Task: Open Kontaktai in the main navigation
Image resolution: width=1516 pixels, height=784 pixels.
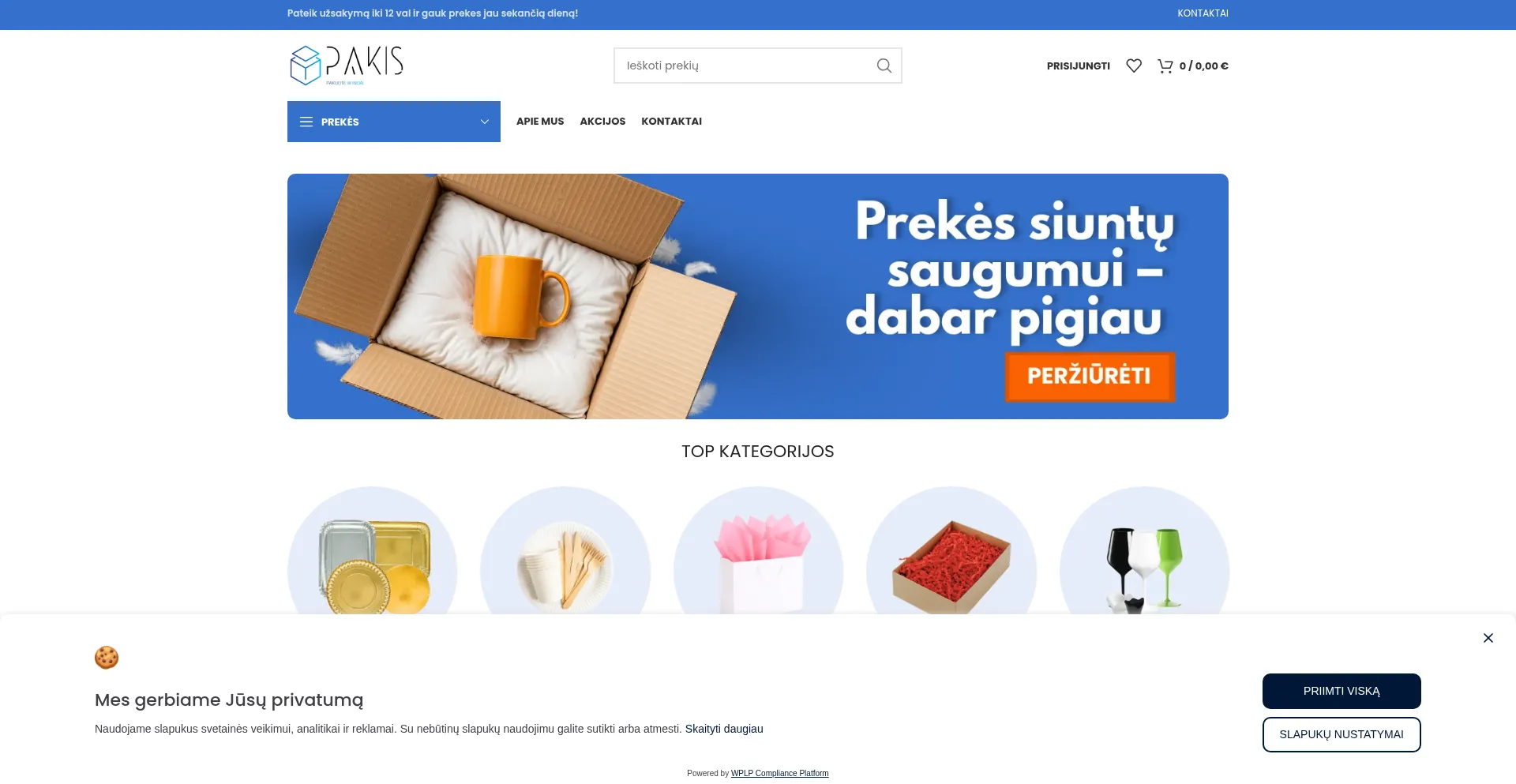Action: click(671, 122)
